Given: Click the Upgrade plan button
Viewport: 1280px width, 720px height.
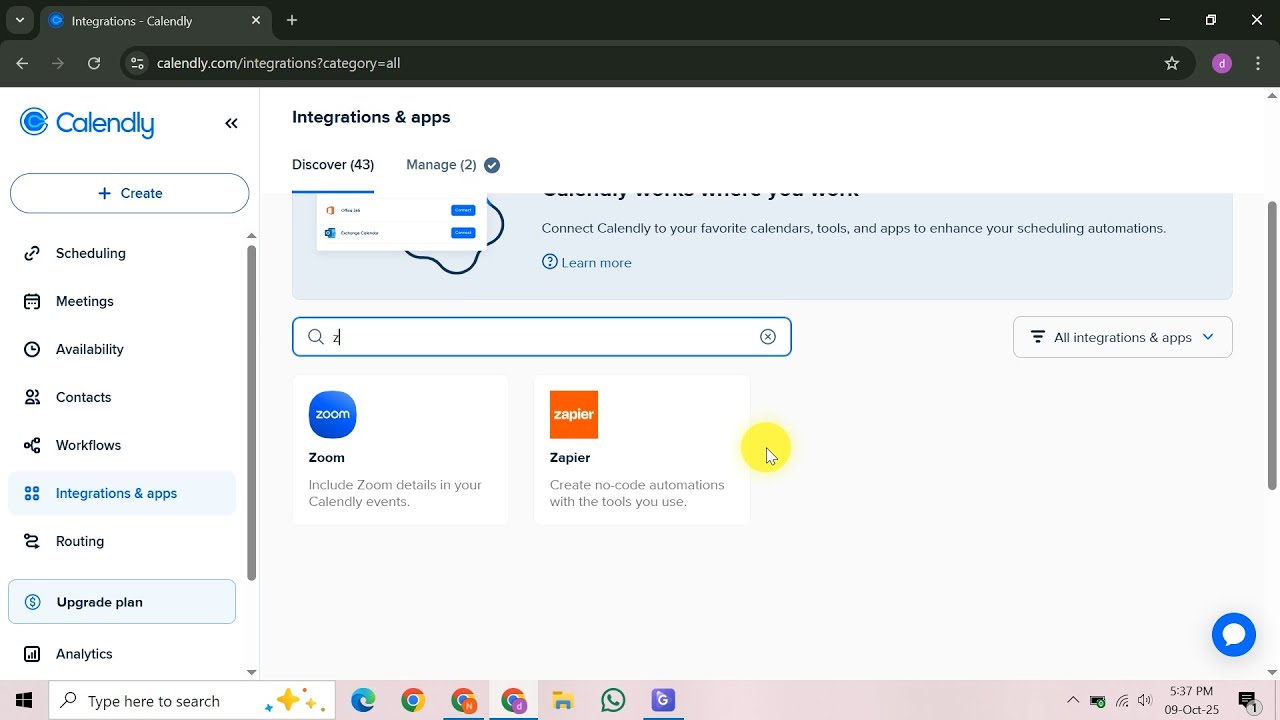Looking at the screenshot, I should pos(122,602).
